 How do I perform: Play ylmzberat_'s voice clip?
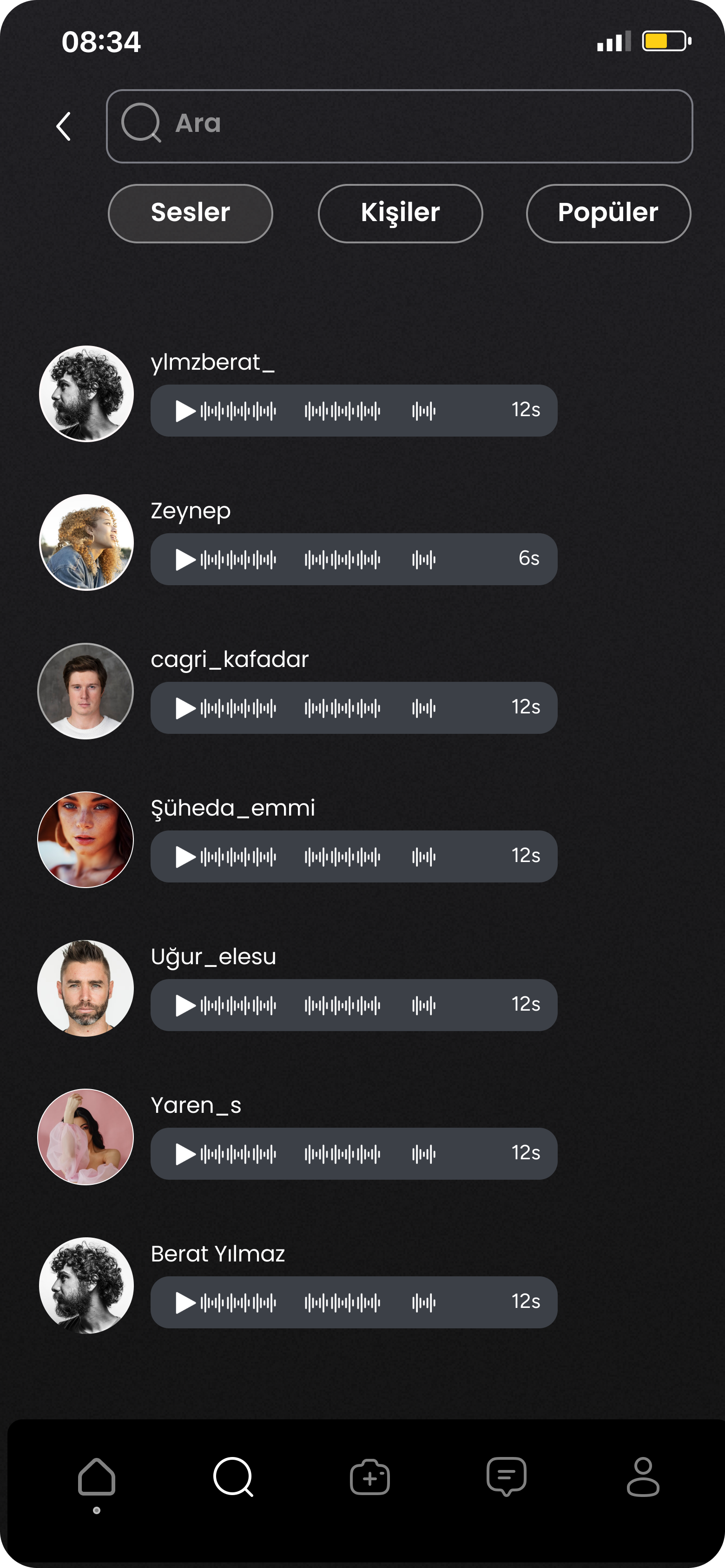coord(185,411)
